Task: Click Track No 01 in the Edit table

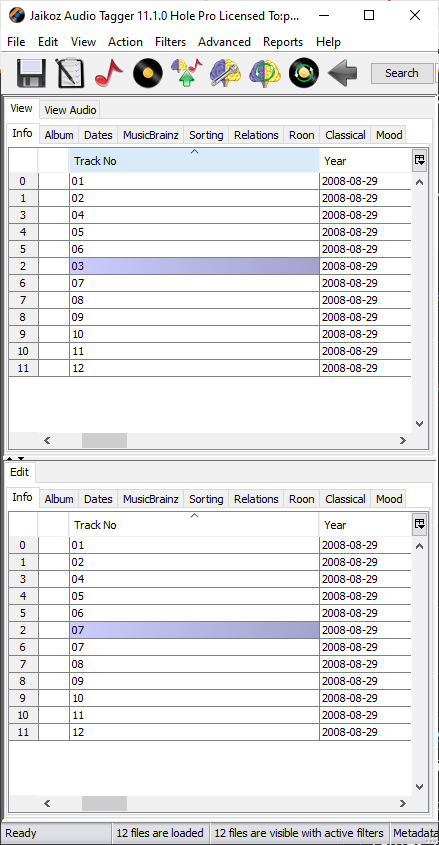Action: pyautogui.click(x=194, y=545)
